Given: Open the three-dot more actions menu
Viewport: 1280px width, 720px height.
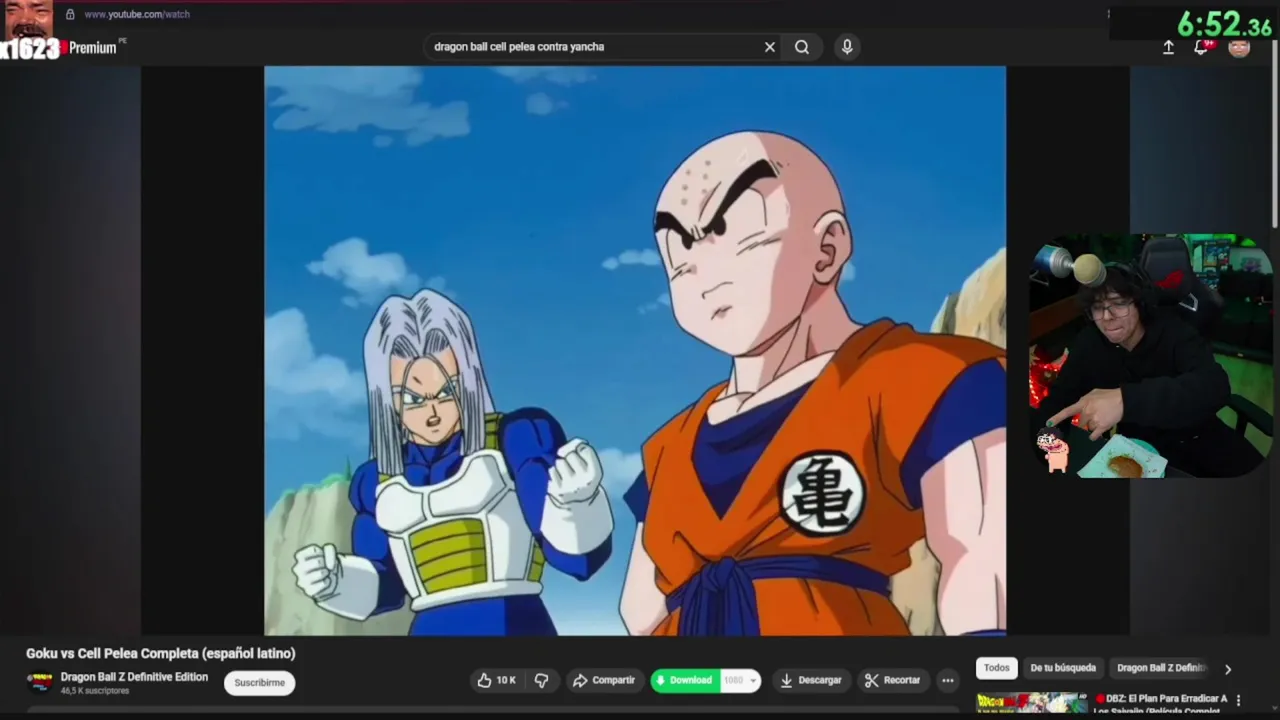Looking at the screenshot, I should tap(948, 680).
